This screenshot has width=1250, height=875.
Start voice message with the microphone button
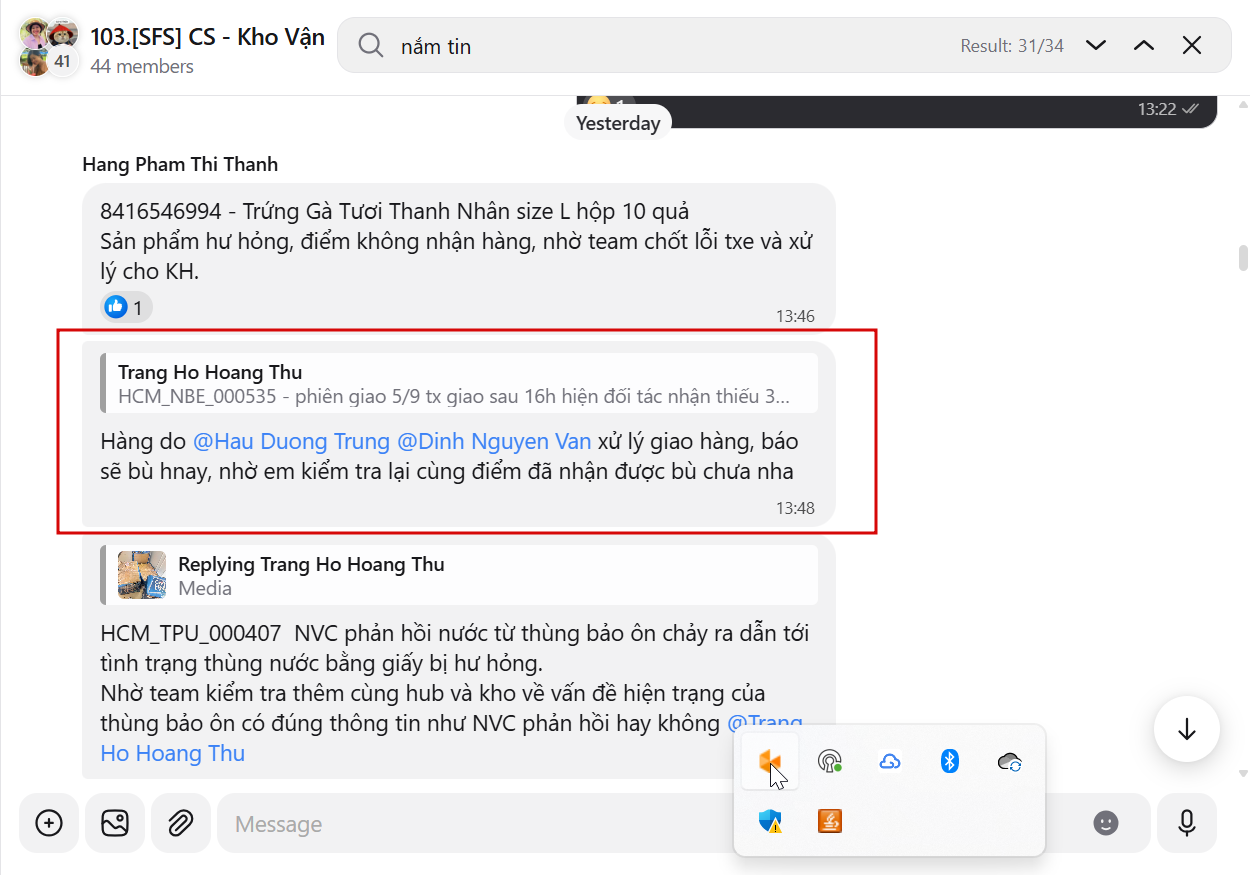(1187, 823)
